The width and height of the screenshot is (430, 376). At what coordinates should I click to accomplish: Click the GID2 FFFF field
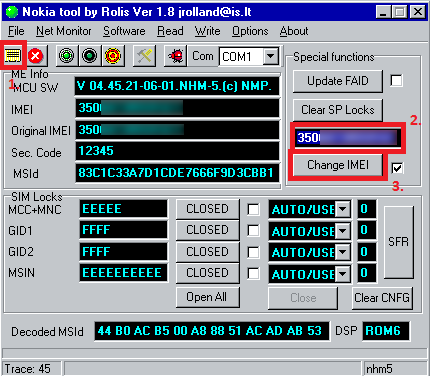(x=123, y=252)
